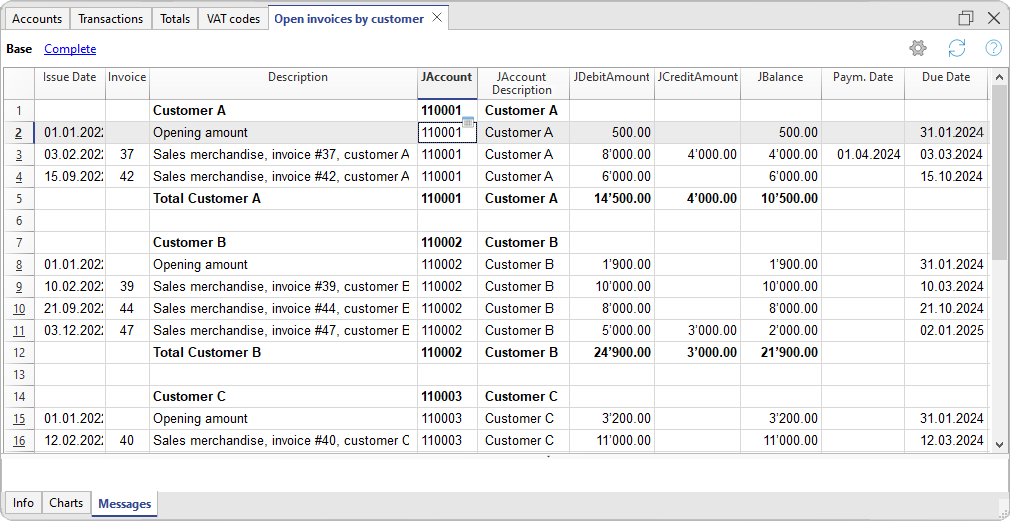The height and width of the screenshot is (521, 1010).
Task: Select the JAccount cell for Opening amount Customer A
Action: [x=441, y=133]
